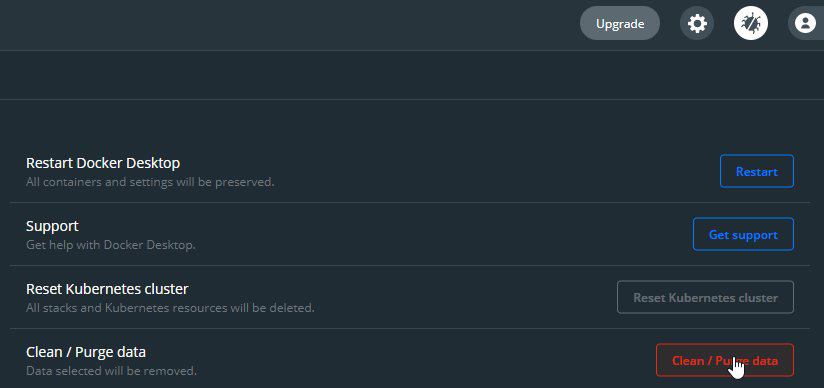The width and height of the screenshot is (824, 388).
Task: Click the greyed Reset Kubernetes cluster button
Action: (705, 298)
